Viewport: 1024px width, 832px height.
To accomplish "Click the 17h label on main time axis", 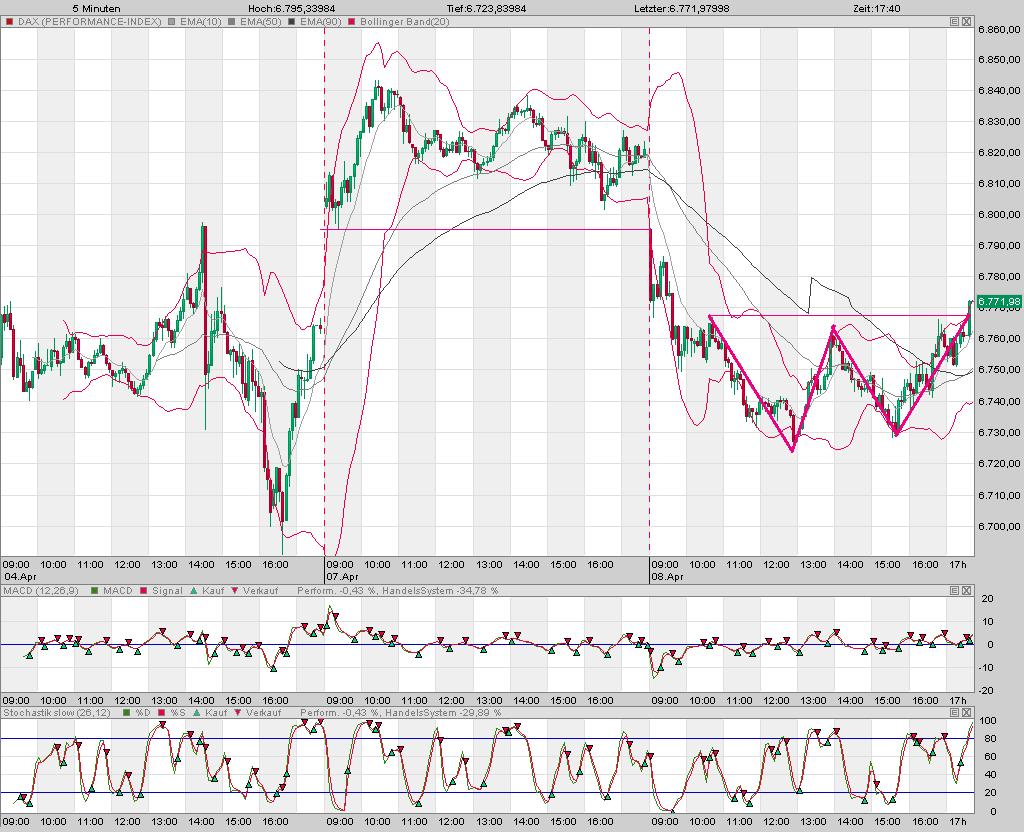I will (957, 564).
